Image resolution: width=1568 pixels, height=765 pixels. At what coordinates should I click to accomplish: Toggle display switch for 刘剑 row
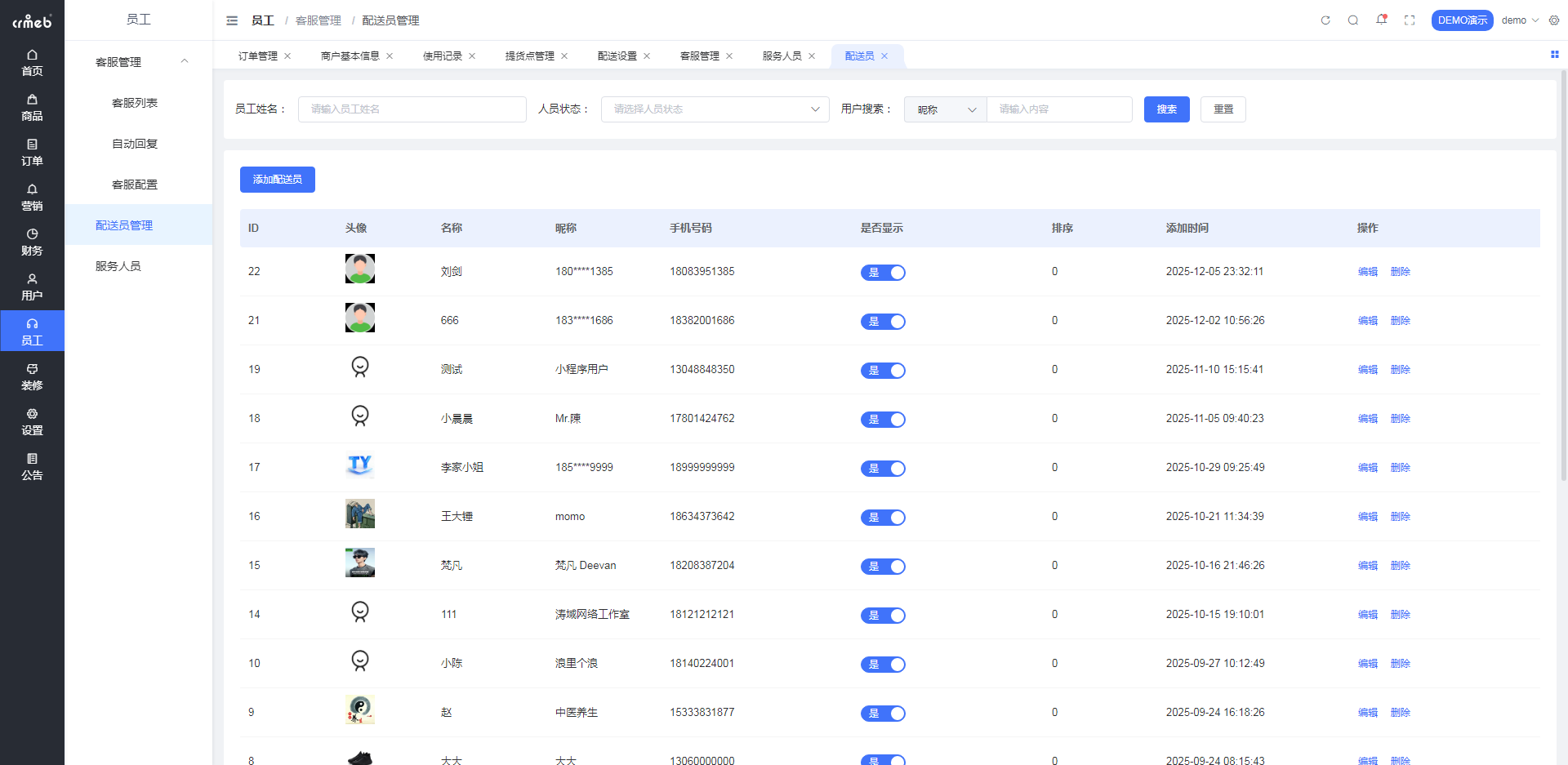pyautogui.click(x=883, y=273)
